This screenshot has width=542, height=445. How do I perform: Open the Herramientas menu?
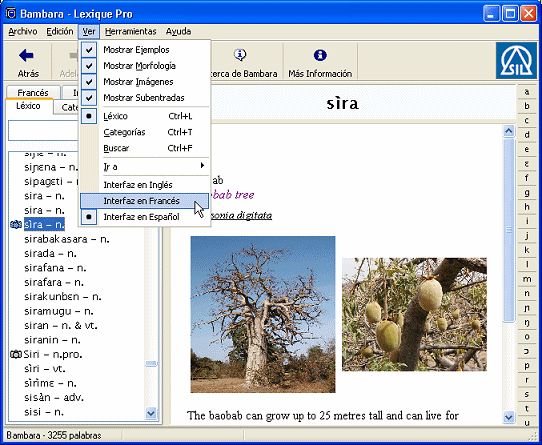pyautogui.click(x=131, y=31)
